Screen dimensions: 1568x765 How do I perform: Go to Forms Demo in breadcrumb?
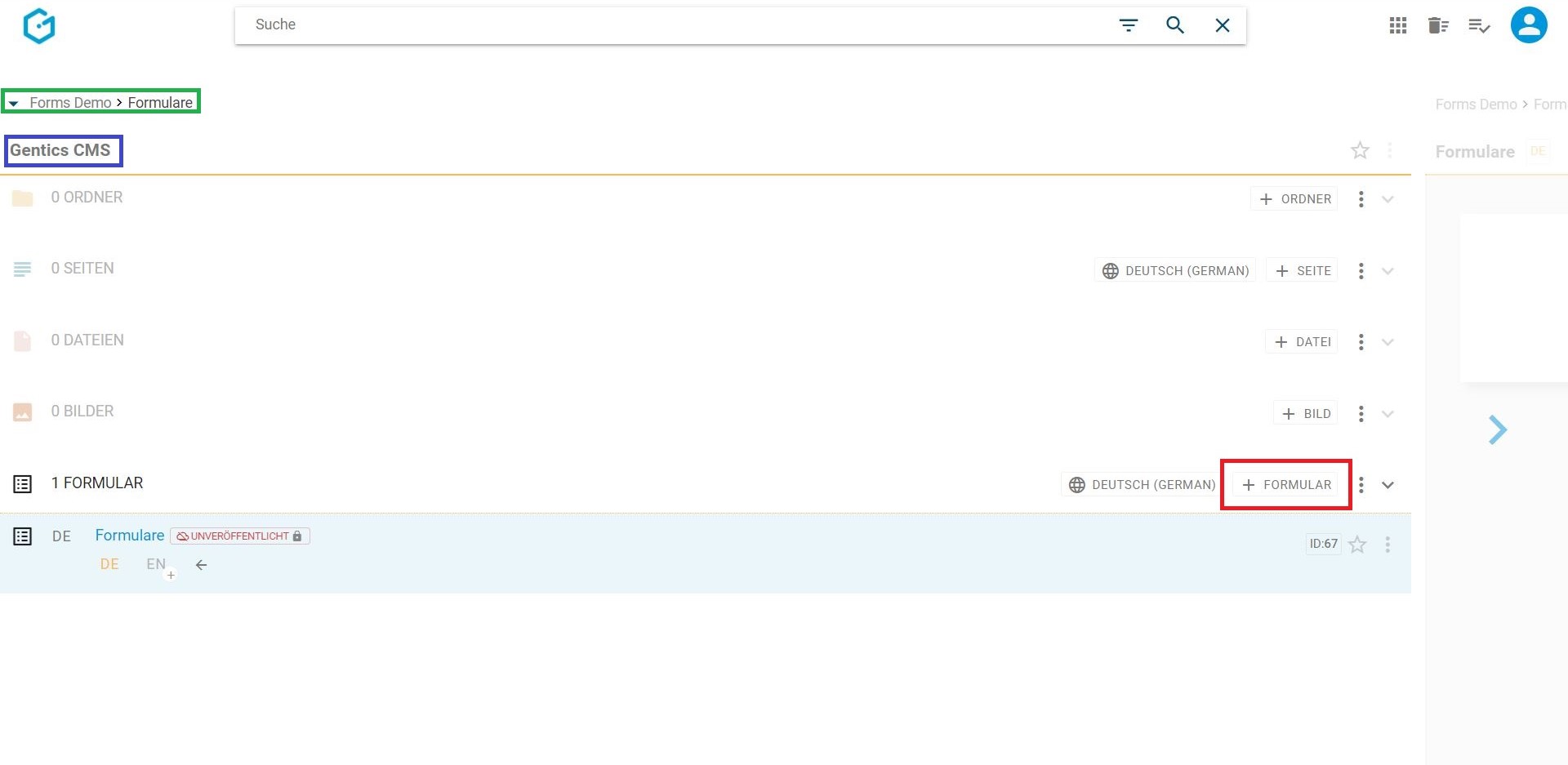70,103
